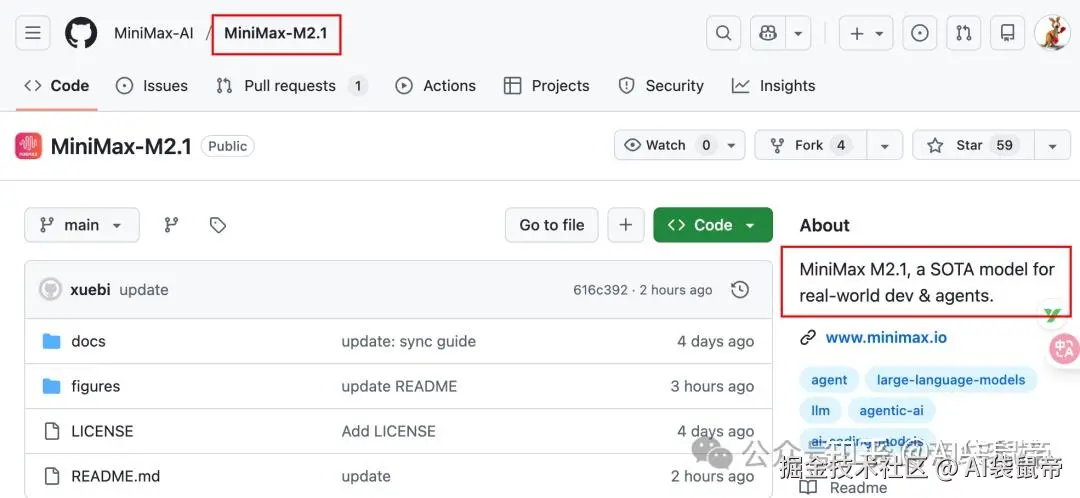Click the translate extension floating icon
The height and width of the screenshot is (498, 1080).
[x=1064, y=349]
